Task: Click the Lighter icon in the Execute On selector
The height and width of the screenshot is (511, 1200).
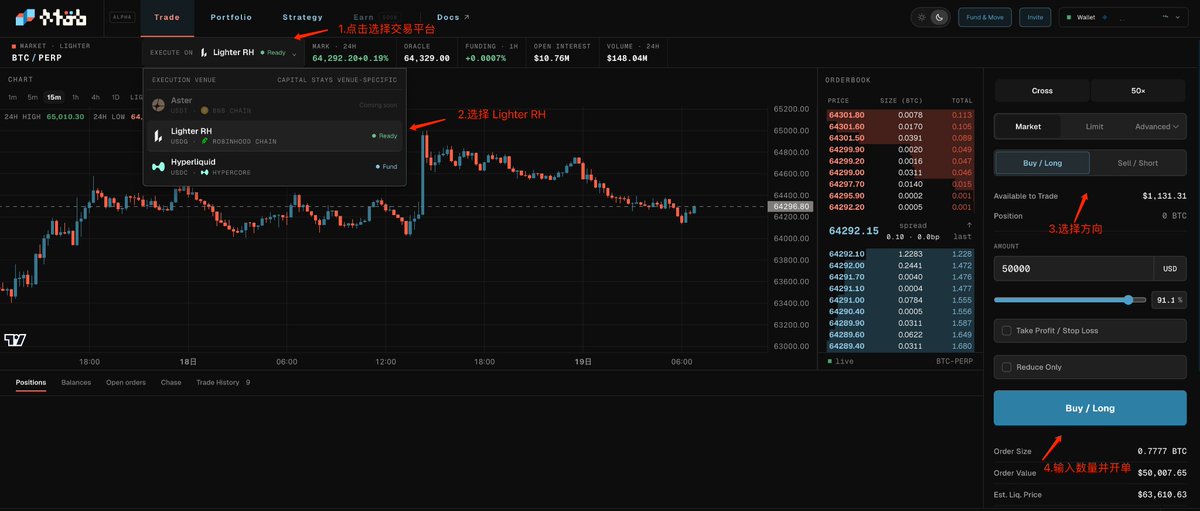Action: coord(204,52)
